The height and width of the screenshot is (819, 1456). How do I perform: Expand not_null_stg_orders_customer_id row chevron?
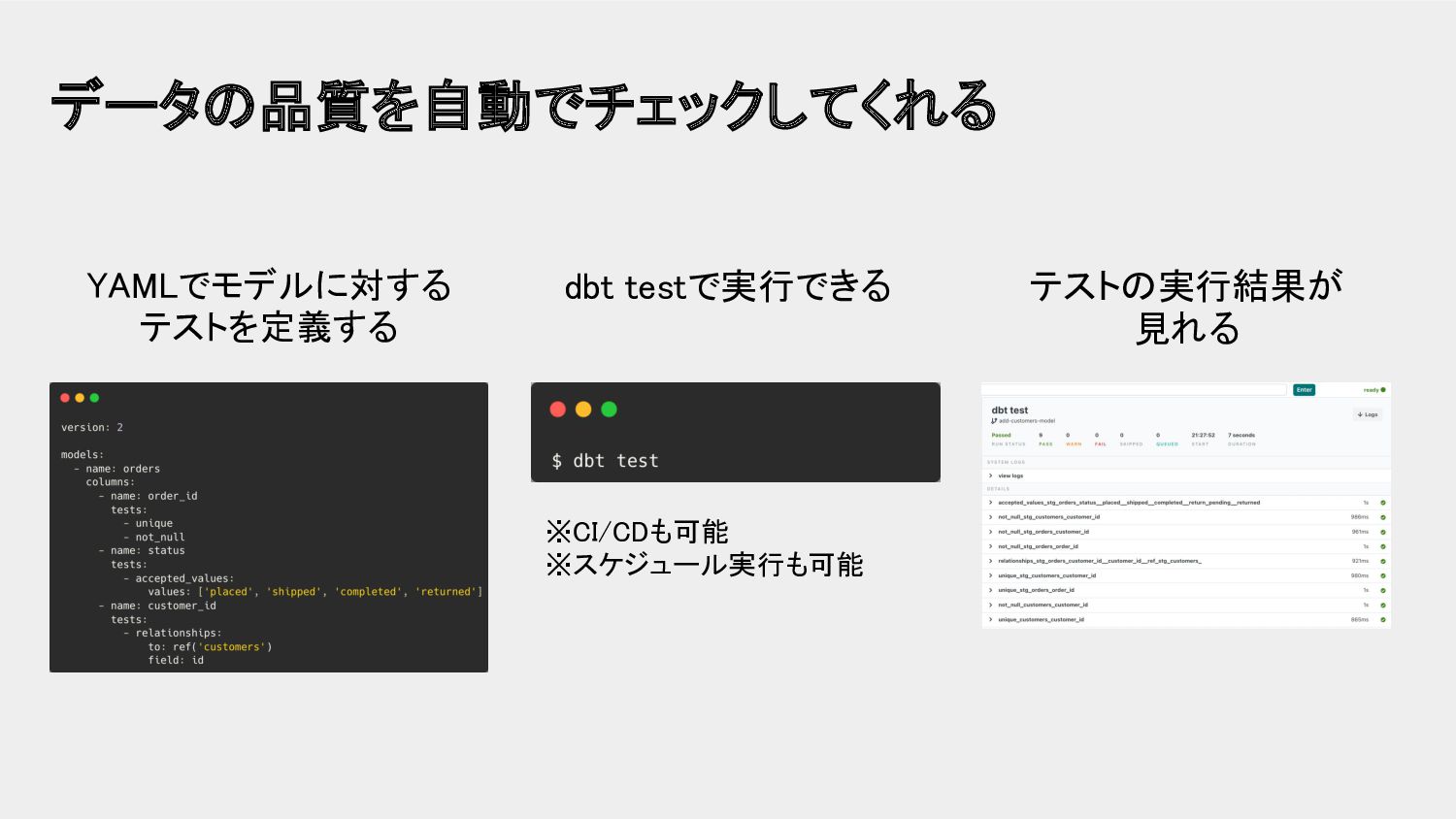pyautogui.click(x=990, y=532)
